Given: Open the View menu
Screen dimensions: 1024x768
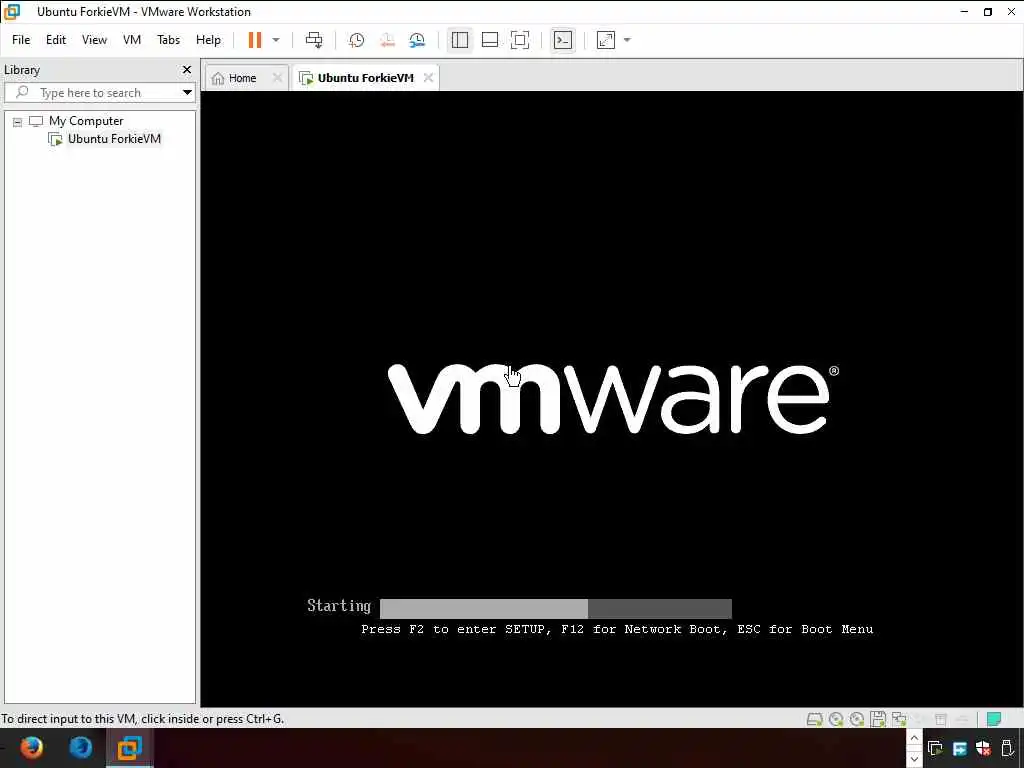Looking at the screenshot, I should tap(94, 40).
